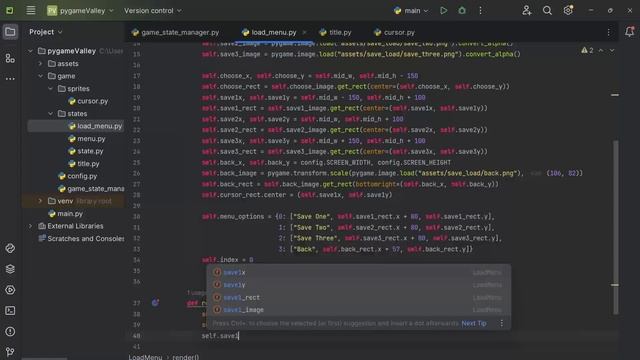Click the Next Tip link
Image resolution: width=640 pixels, height=360 pixels.
click(474, 323)
